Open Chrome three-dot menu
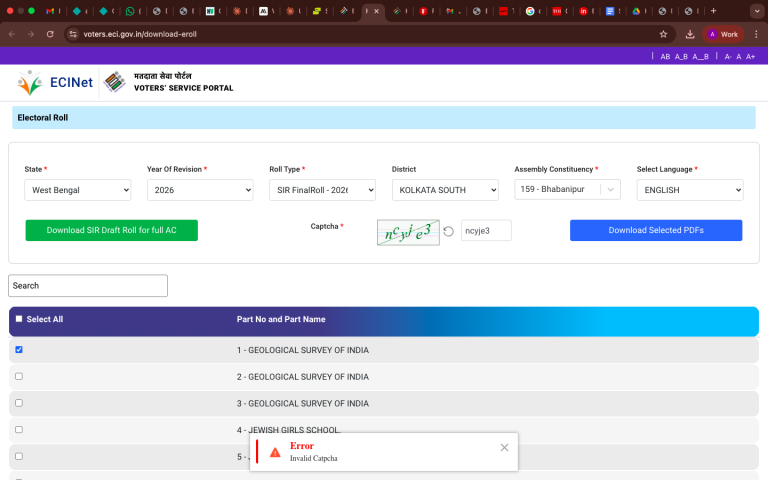 coord(755,33)
